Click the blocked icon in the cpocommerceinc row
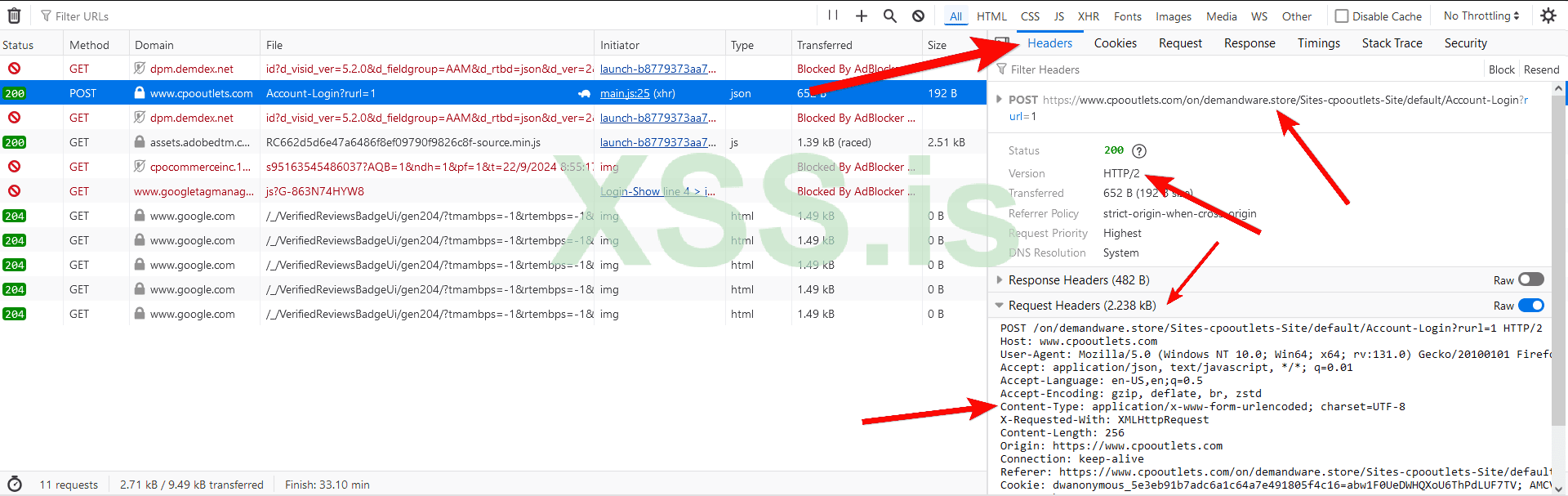1568x496 pixels. pyautogui.click(x=14, y=167)
